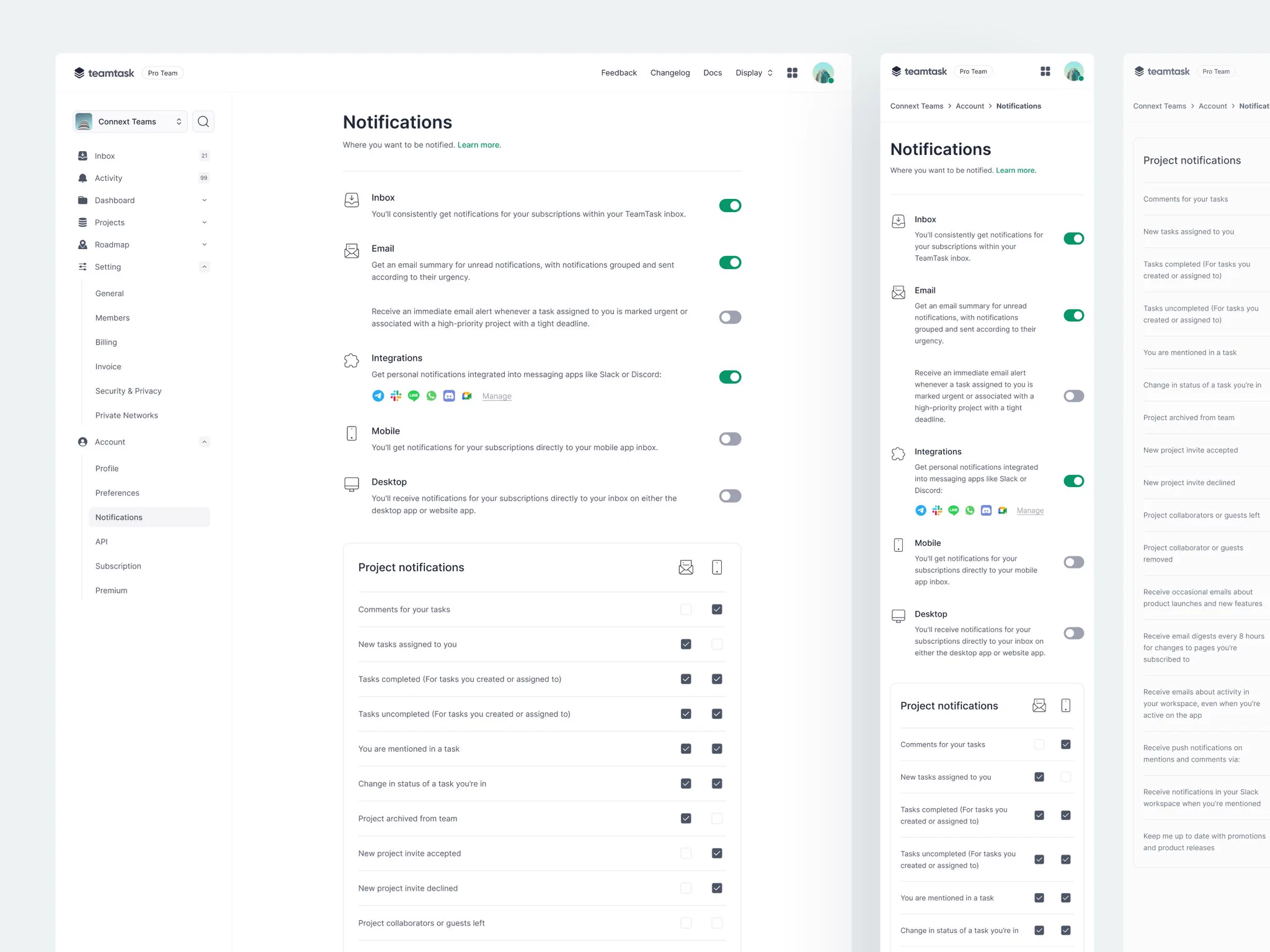Image resolution: width=1270 pixels, height=952 pixels.
Task: Click the Activity bell icon in sidebar
Action: point(82,178)
